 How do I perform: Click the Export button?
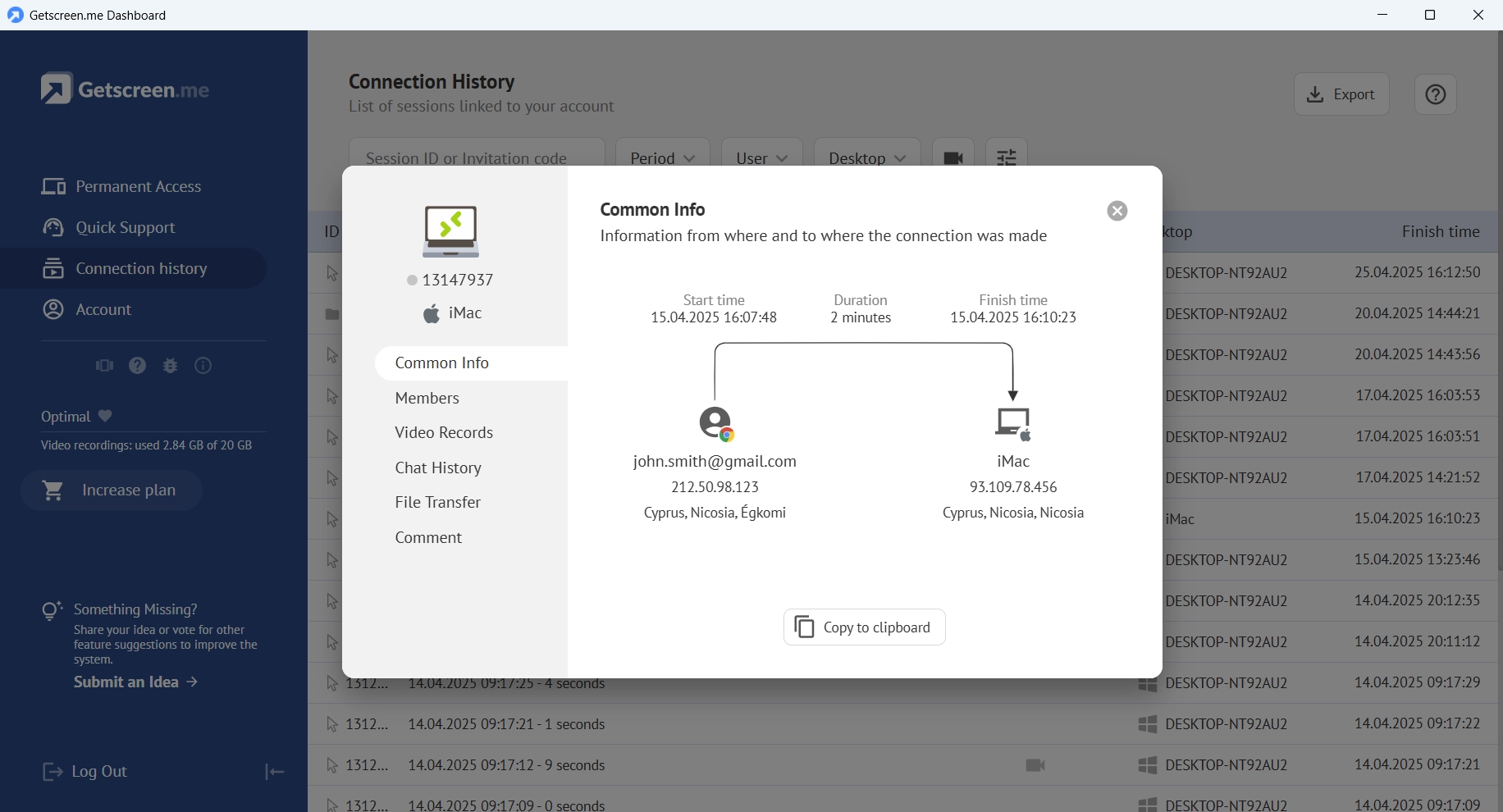point(1341,94)
